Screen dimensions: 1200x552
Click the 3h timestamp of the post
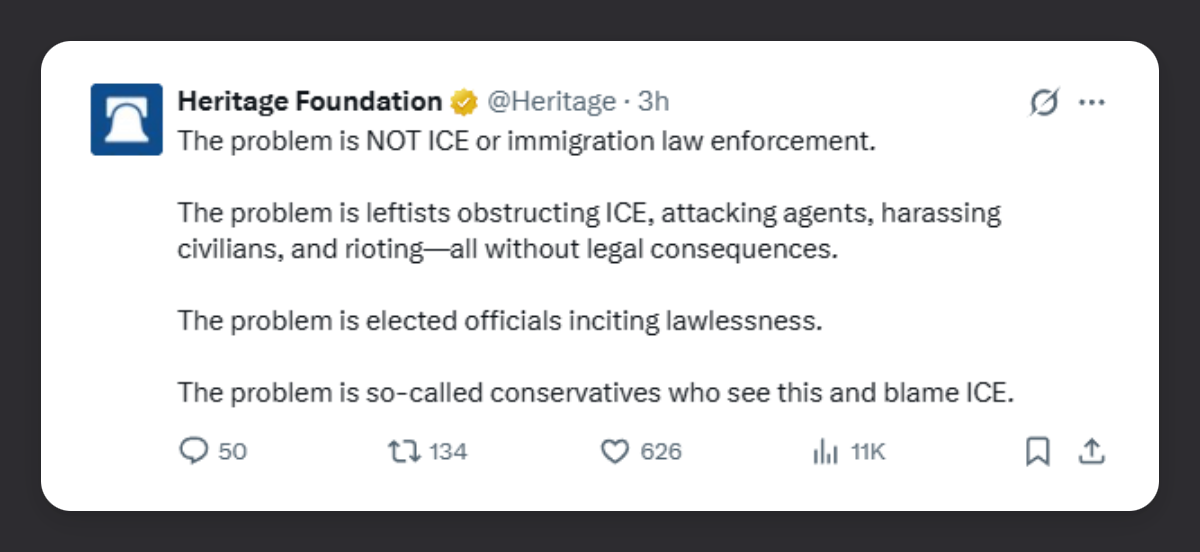tap(653, 101)
